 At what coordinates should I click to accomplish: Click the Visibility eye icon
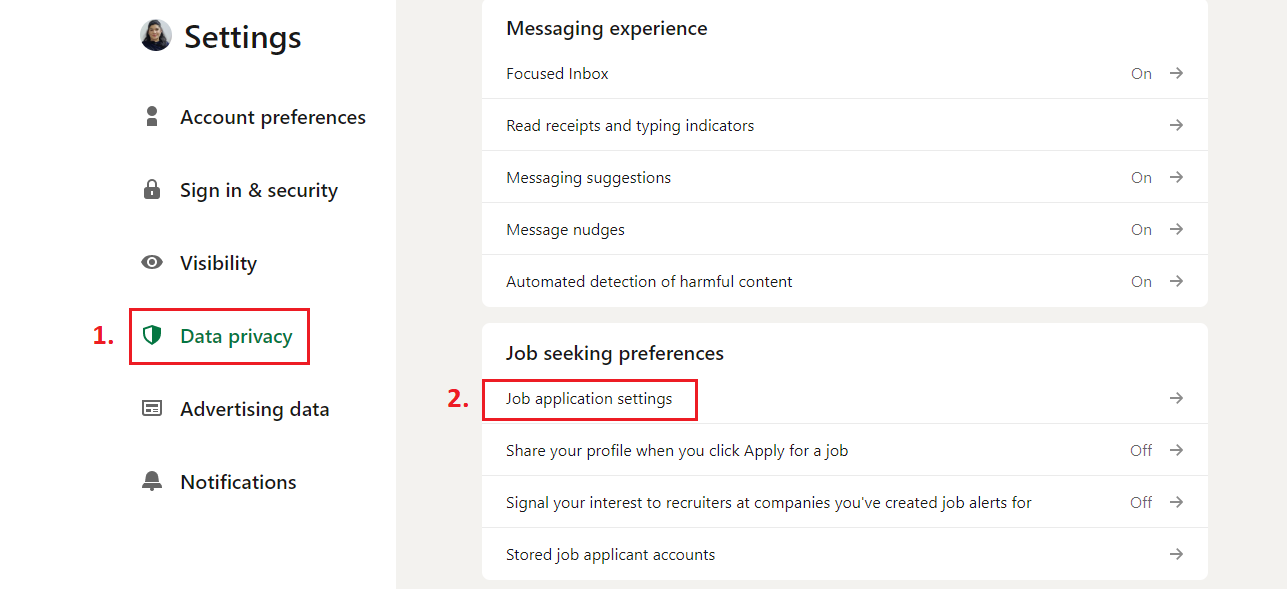[x=152, y=262]
